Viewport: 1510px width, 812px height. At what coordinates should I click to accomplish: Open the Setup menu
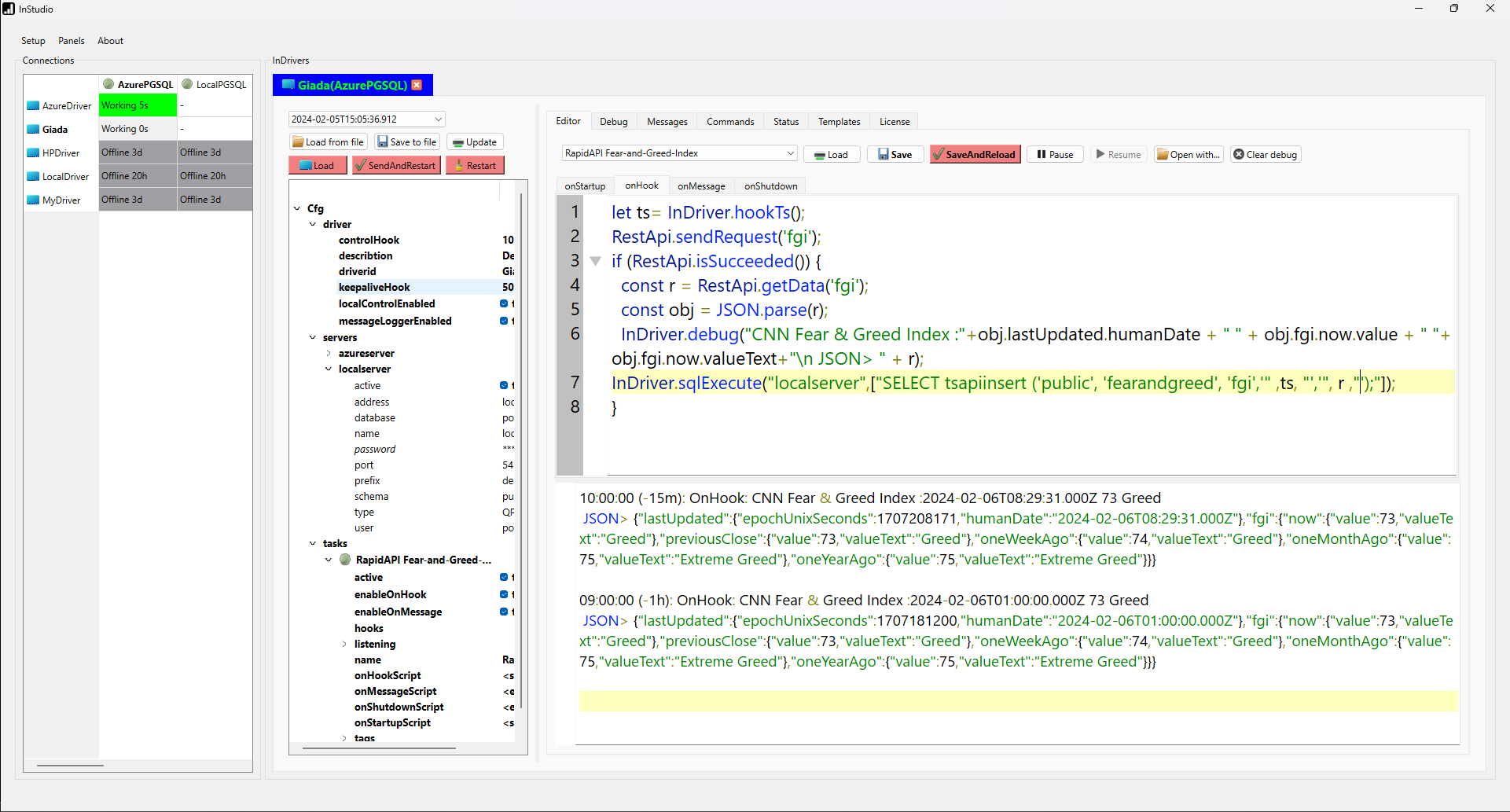coord(33,41)
